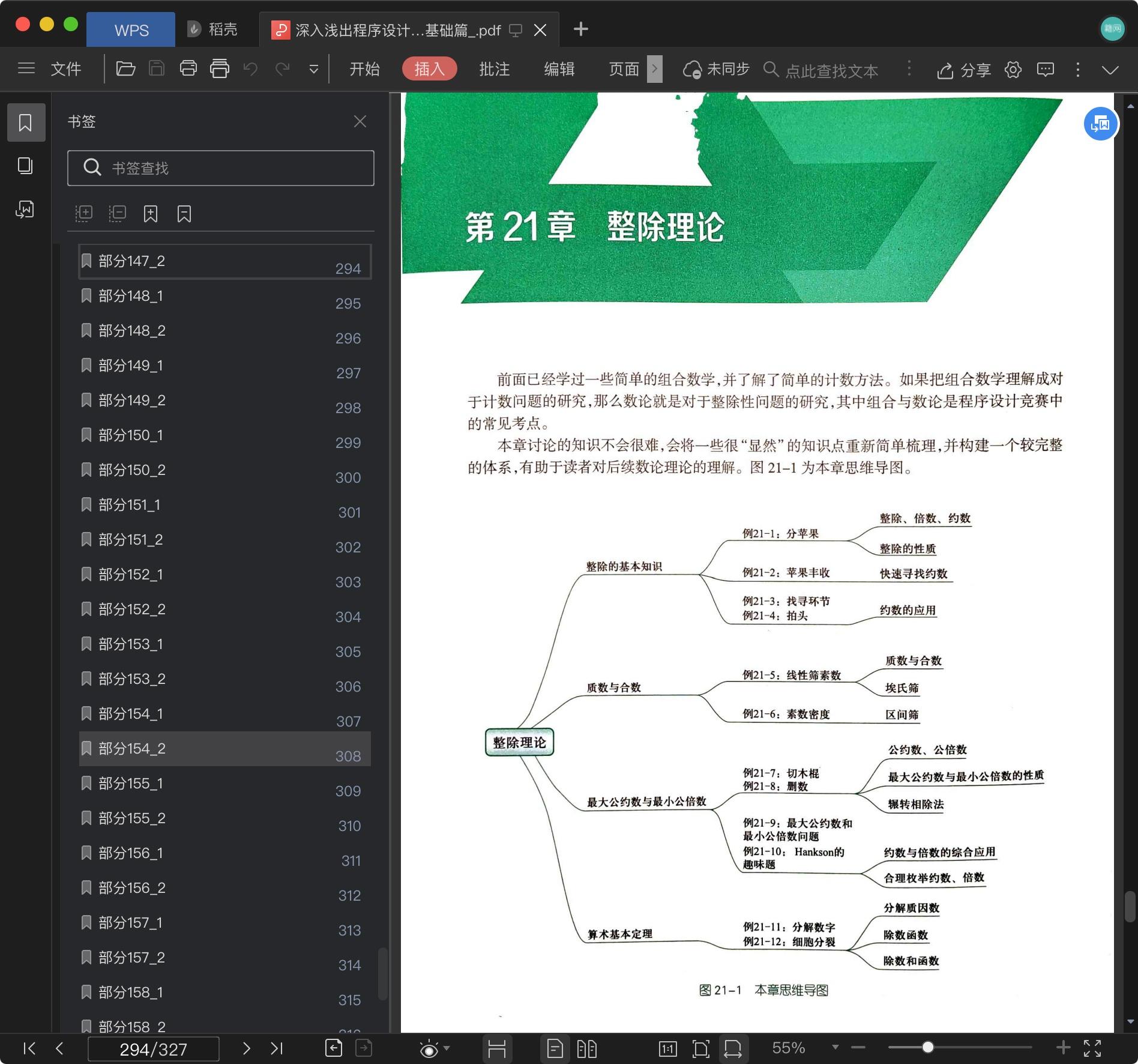Zoom in with the plus button
The width and height of the screenshot is (1138, 1064).
(x=1063, y=1048)
